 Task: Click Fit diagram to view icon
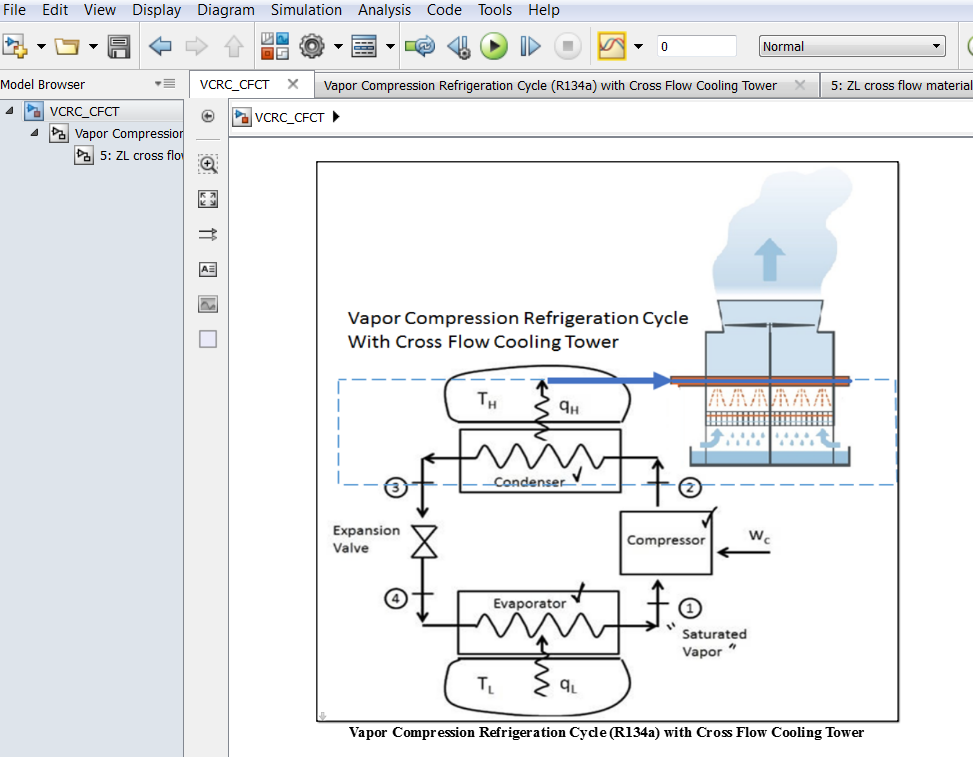[x=207, y=199]
